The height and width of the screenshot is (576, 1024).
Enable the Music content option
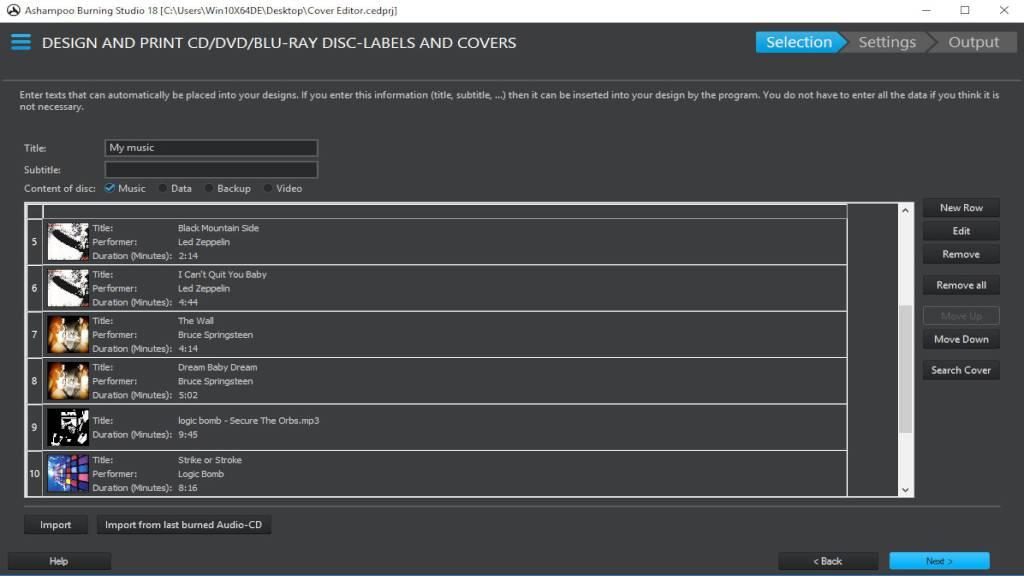click(x=110, y=188)
